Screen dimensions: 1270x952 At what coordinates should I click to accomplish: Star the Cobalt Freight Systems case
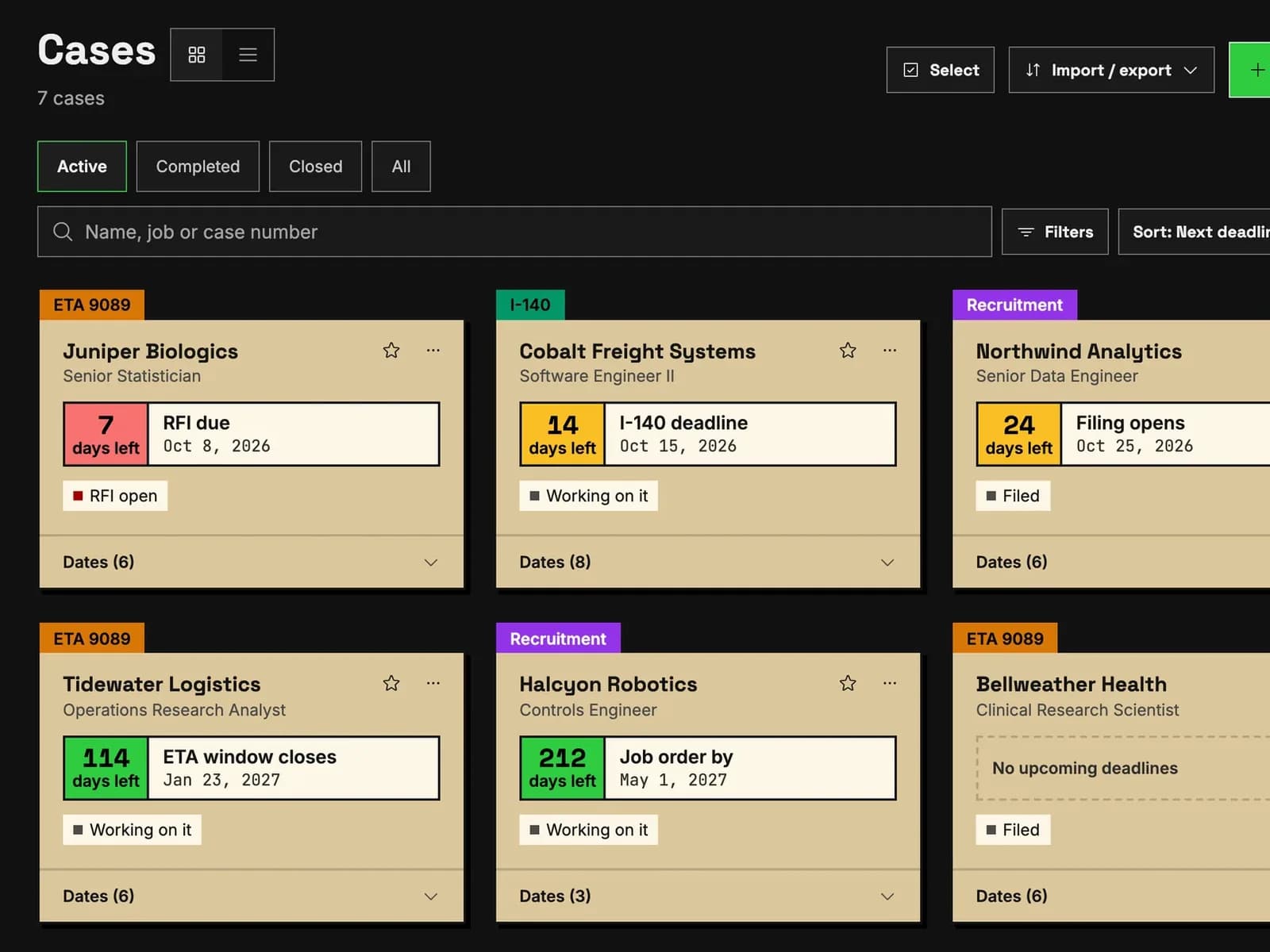[x=848, y=350]
